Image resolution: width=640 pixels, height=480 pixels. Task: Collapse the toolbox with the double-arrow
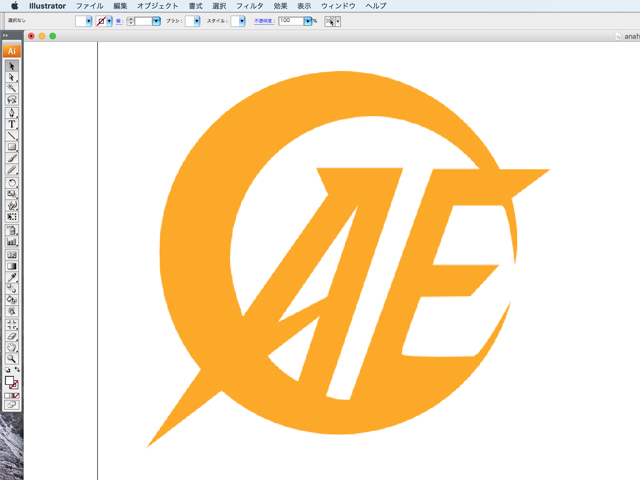[5, 36]
